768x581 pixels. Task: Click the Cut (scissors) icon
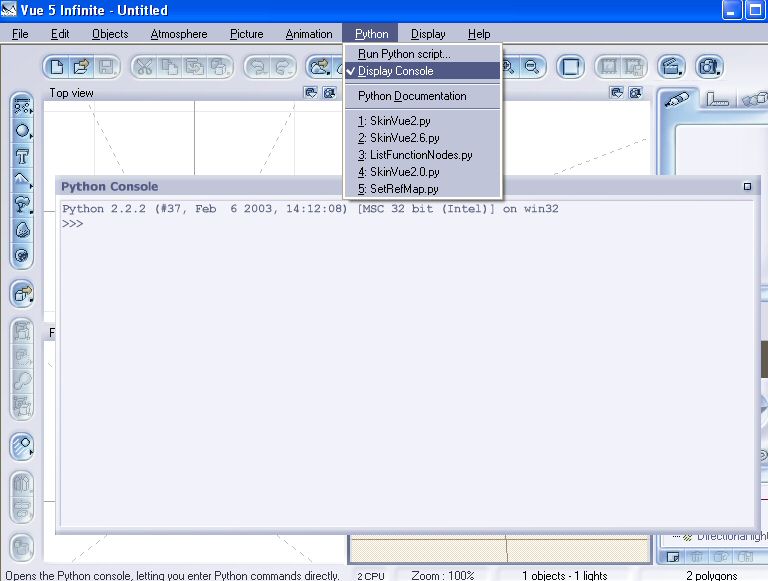tap(144, 67)
